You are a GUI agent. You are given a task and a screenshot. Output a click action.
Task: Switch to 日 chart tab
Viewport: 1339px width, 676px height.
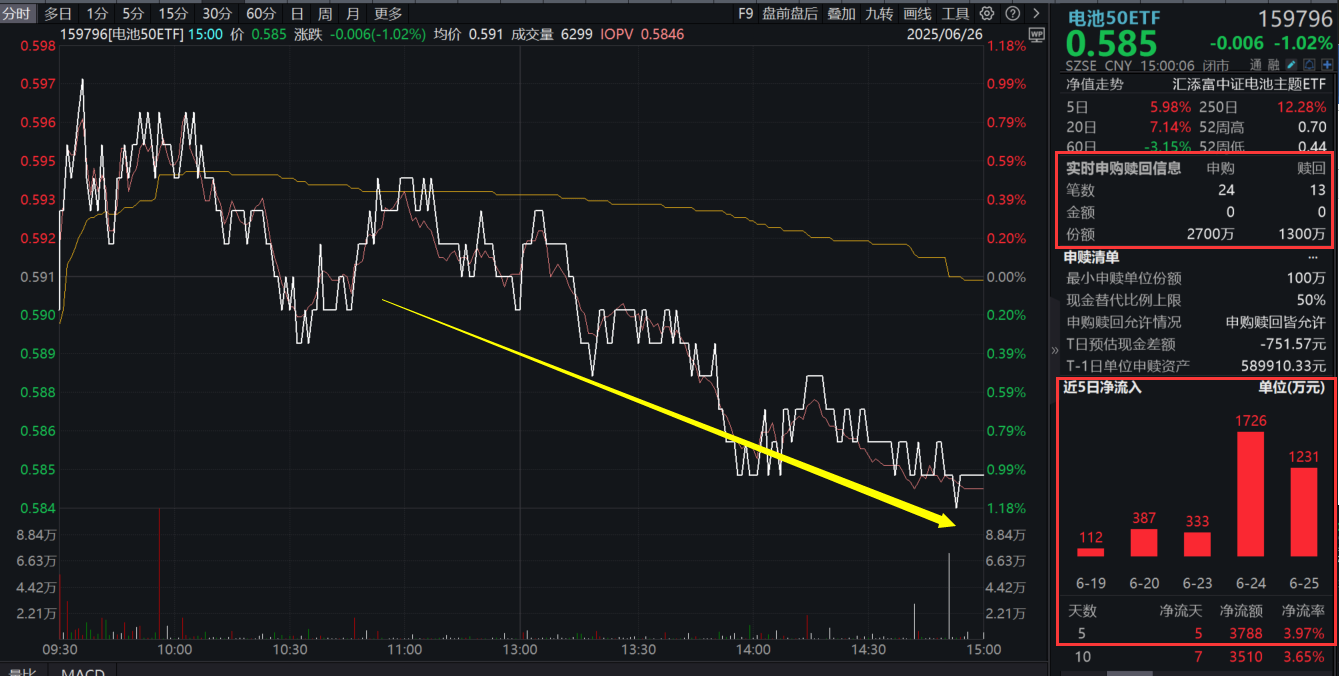pos(297,13)
